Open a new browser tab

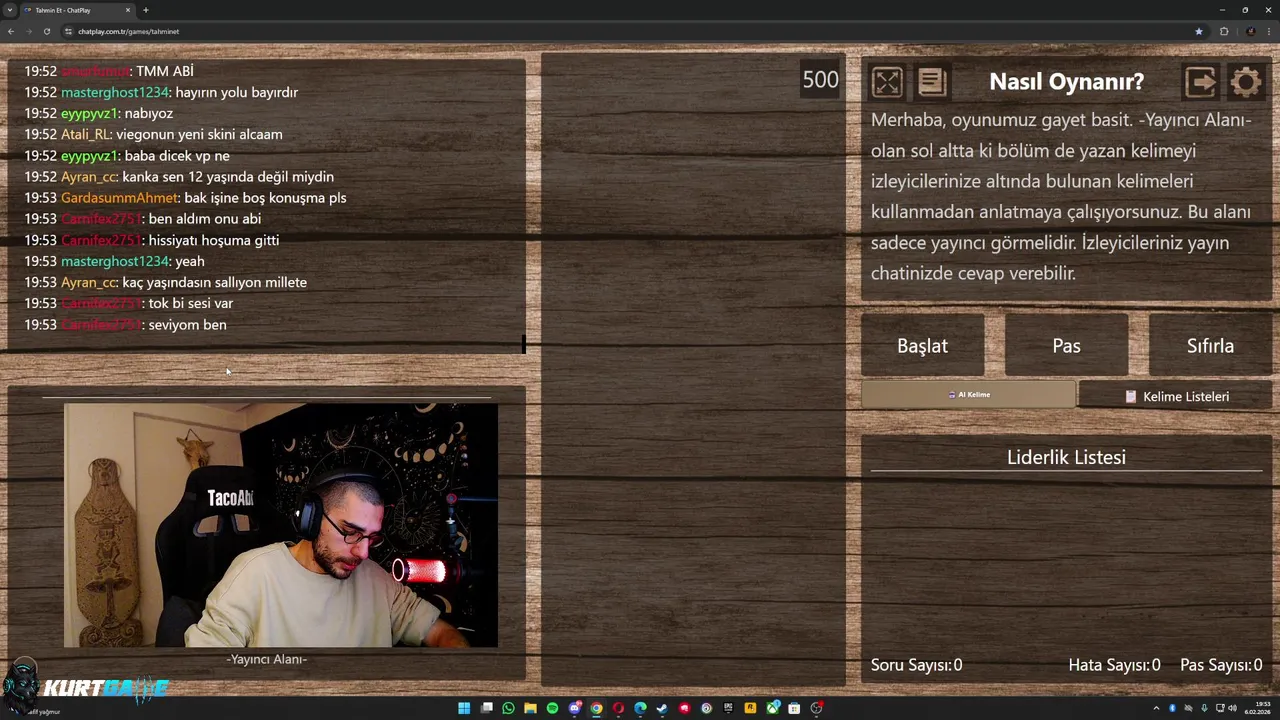point(146,10)
